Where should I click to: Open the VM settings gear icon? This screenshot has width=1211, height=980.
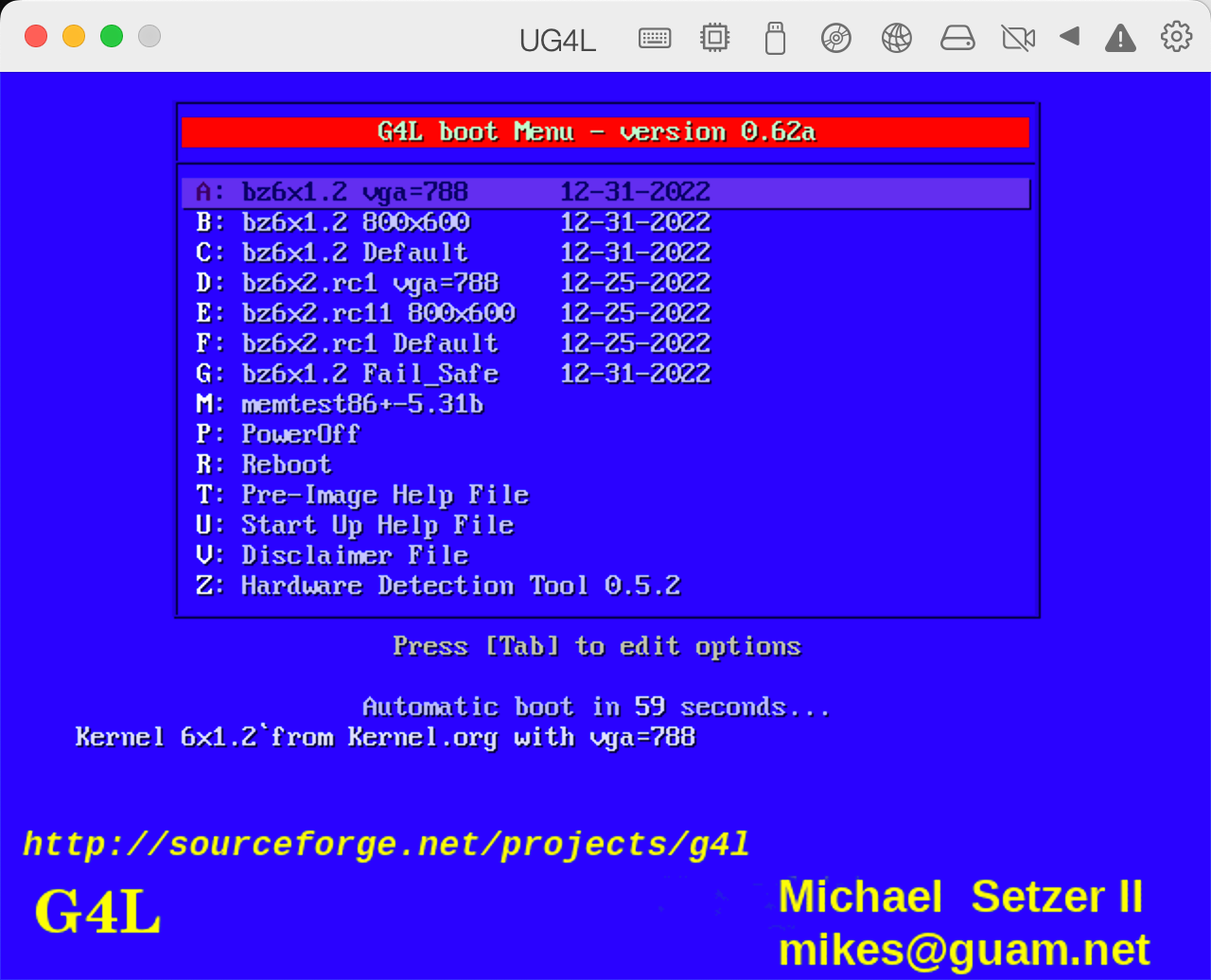tap(1175, 36)
